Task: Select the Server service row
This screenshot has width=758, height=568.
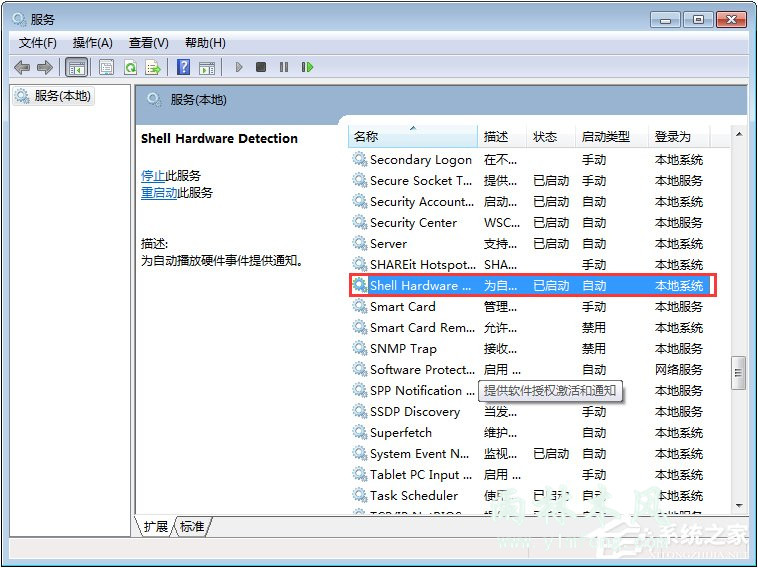Action: pyautogui.click(x=529, y=244)
